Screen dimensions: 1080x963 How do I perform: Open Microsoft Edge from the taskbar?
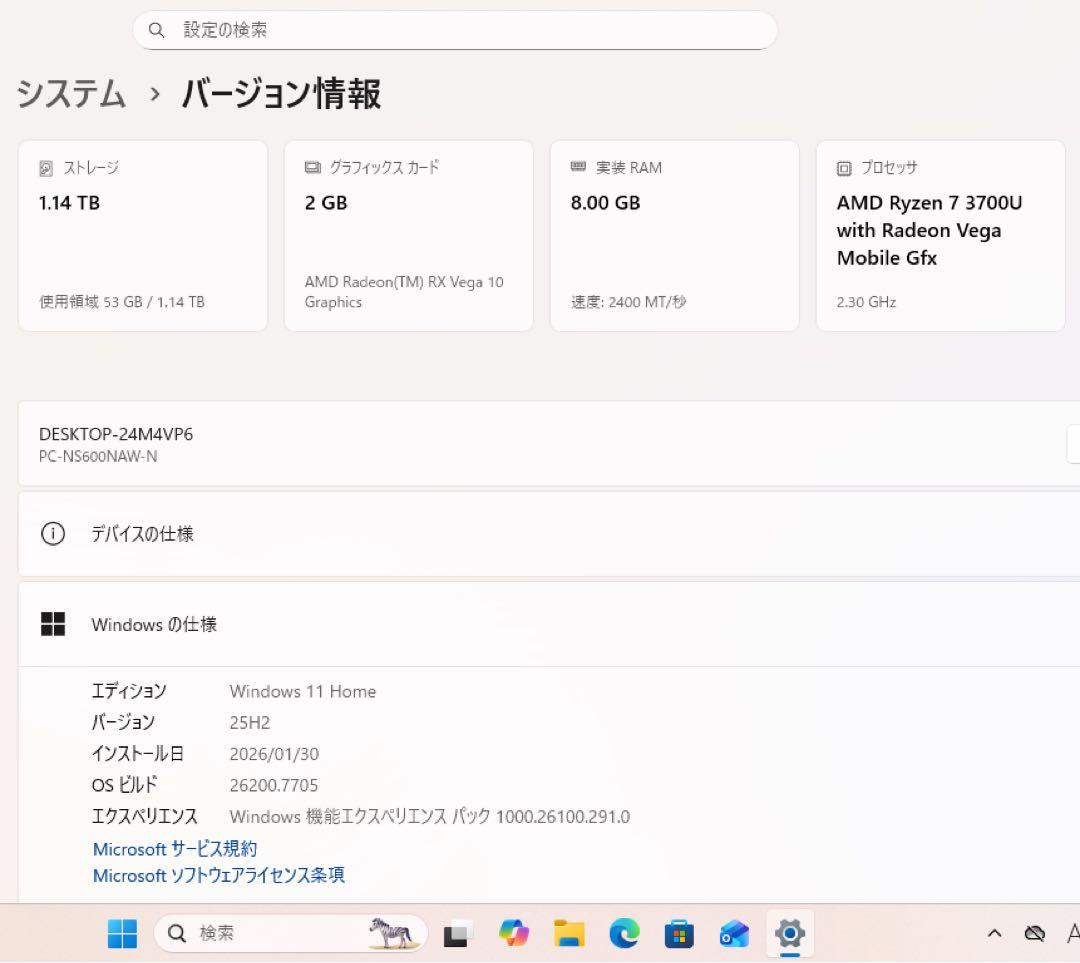coord(624,933)
